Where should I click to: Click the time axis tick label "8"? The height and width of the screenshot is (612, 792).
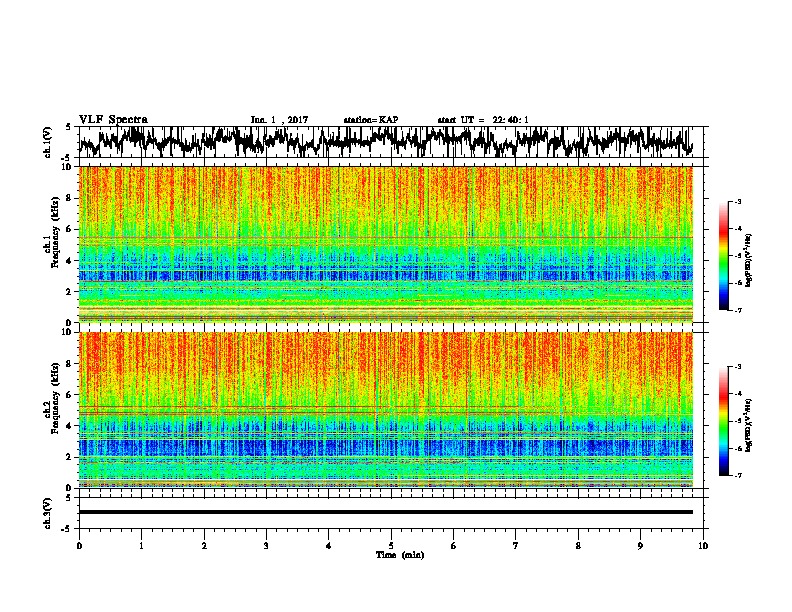coord(578,546)
